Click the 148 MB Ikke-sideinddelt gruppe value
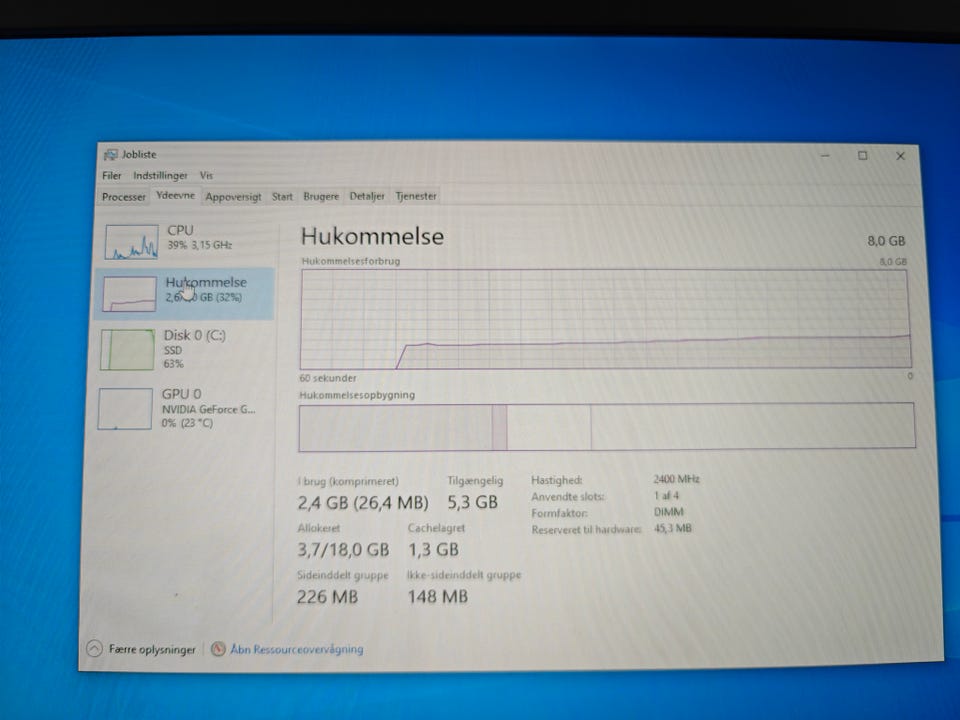The width and height of the screenshot is (960, 720). click(x=438, y=596)
